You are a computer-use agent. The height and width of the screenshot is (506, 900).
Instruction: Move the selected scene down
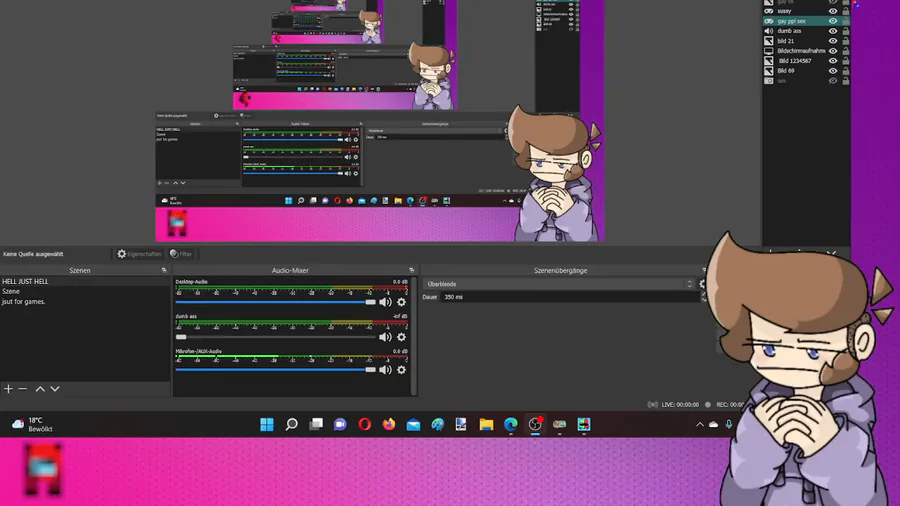[55, 389]
